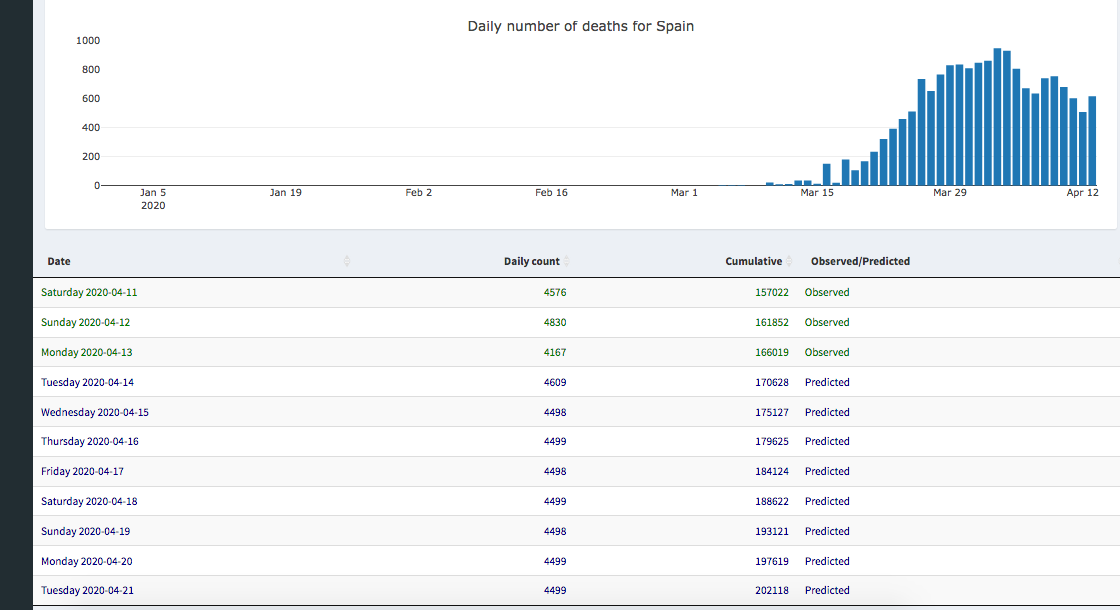Click the Observed label for Monday 2020-04-13
Viewport: 1120px width, 610px height.
(x=827, y=353)
